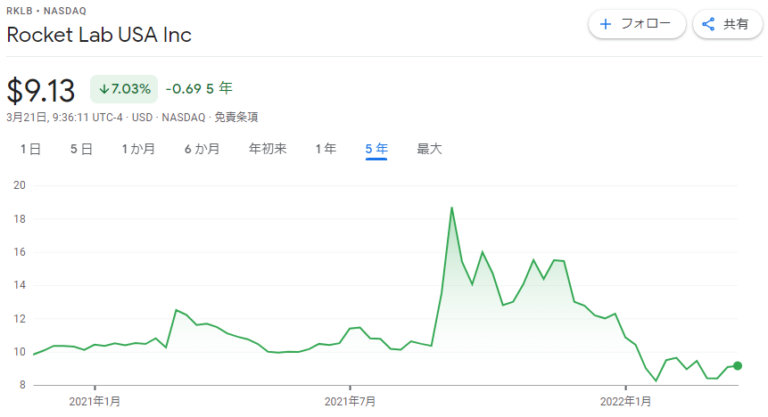768x417 pixels.
Task: Click the y-axis label 12
Action: pos(20,319)
